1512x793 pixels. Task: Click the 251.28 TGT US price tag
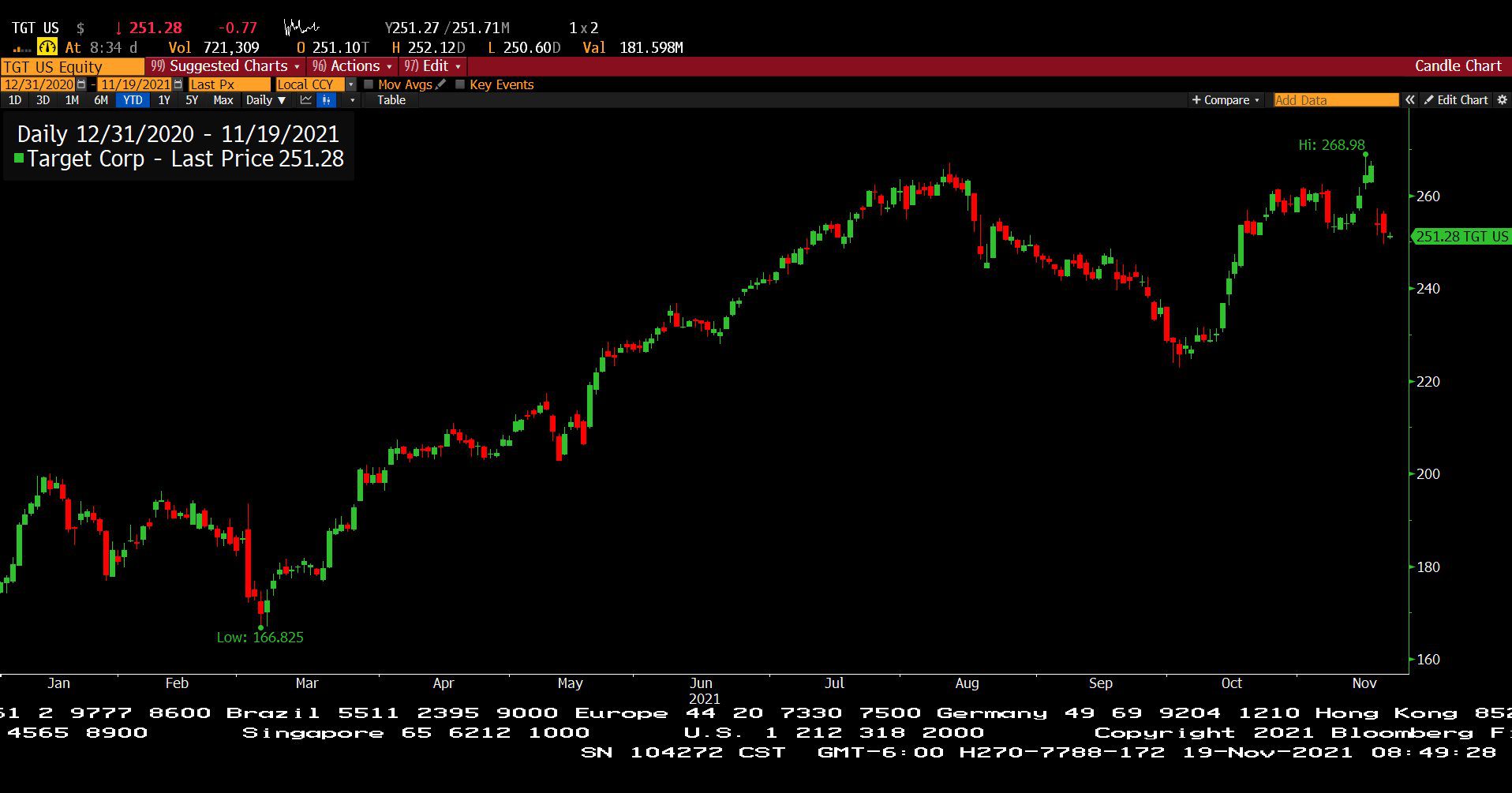pyautogui.click(x=1461, y=236)
